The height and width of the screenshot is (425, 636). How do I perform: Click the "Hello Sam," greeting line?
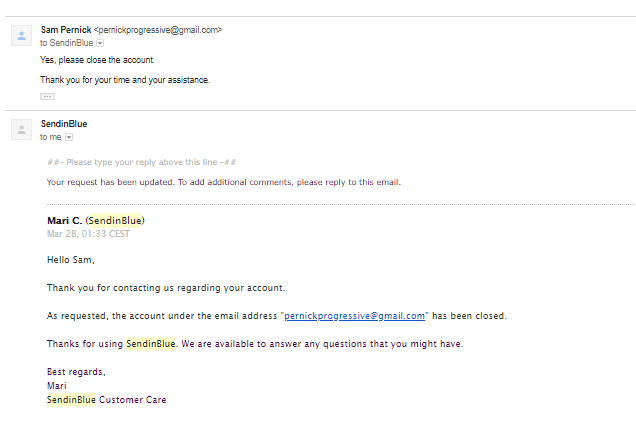[x=70, y=260]
